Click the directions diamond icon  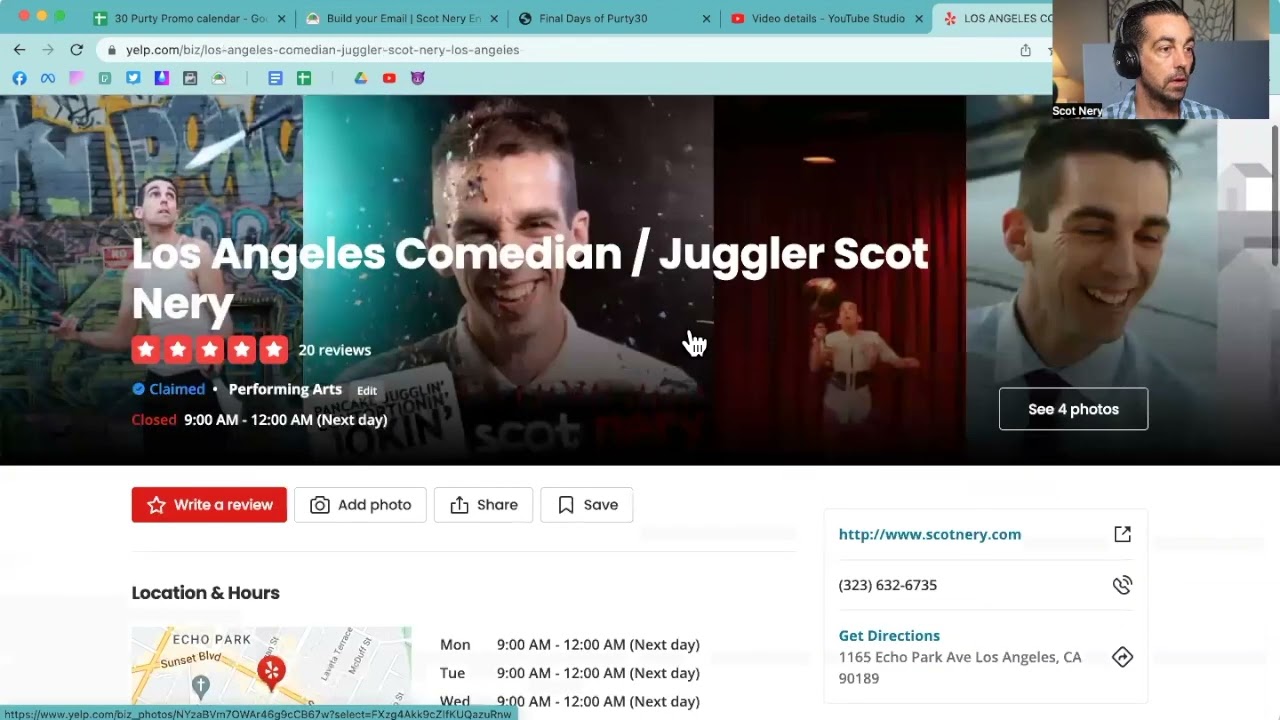click(x=1122, y=657)
